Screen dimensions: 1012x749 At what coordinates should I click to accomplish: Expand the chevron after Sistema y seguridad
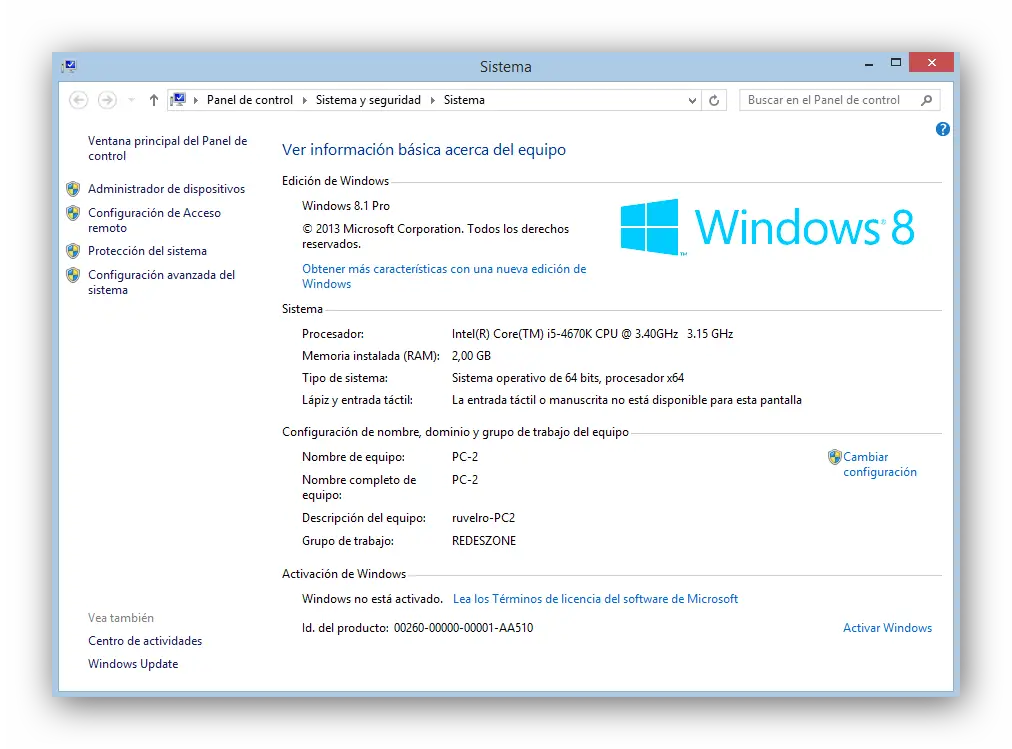coord(432,100)
